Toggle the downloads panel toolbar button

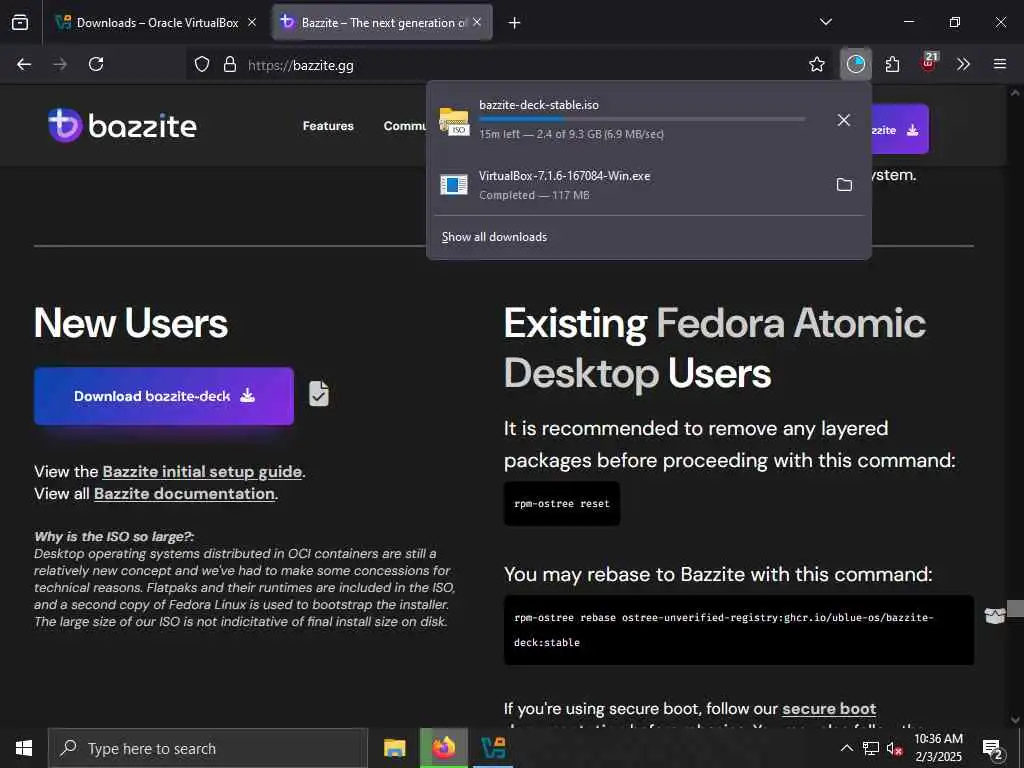[856, 64]
